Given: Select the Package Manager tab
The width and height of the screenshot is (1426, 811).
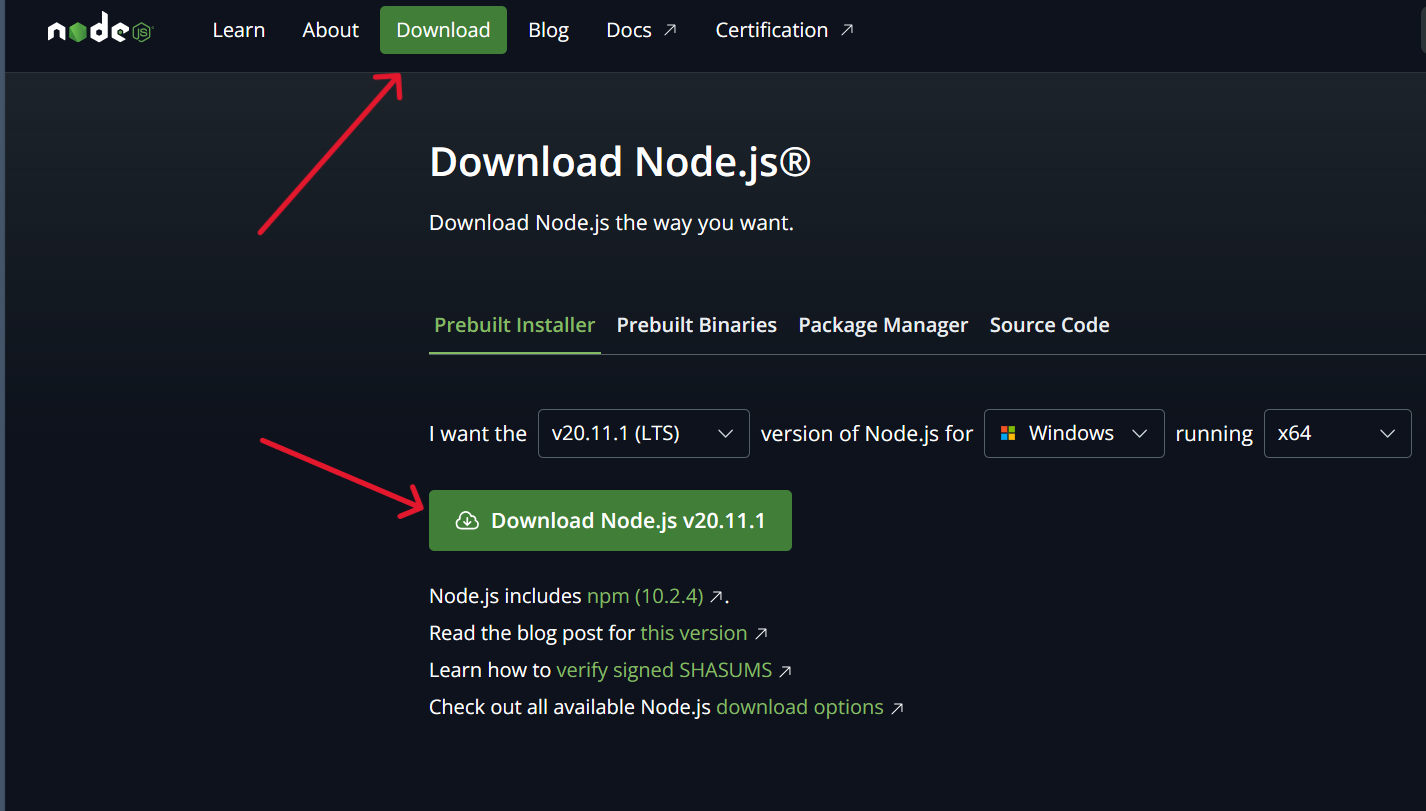Looking at the screenshot, I should (x=882, y=325).
